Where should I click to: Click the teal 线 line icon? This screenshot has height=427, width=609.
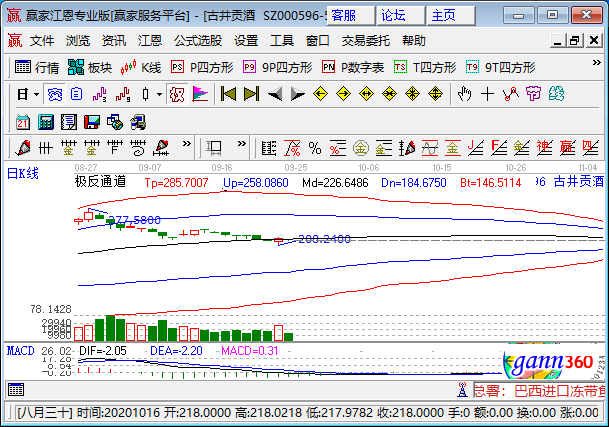556,94
